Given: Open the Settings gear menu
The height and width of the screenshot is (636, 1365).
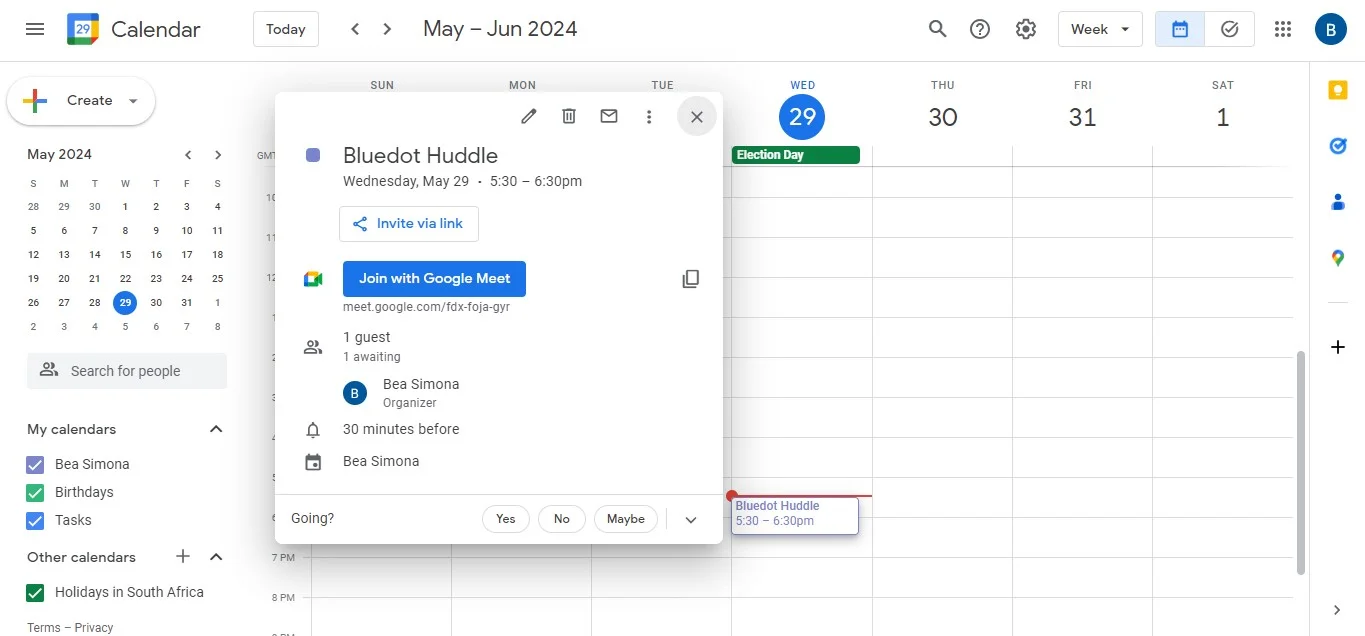Looking at the screenshot, I should point(1026,29).
